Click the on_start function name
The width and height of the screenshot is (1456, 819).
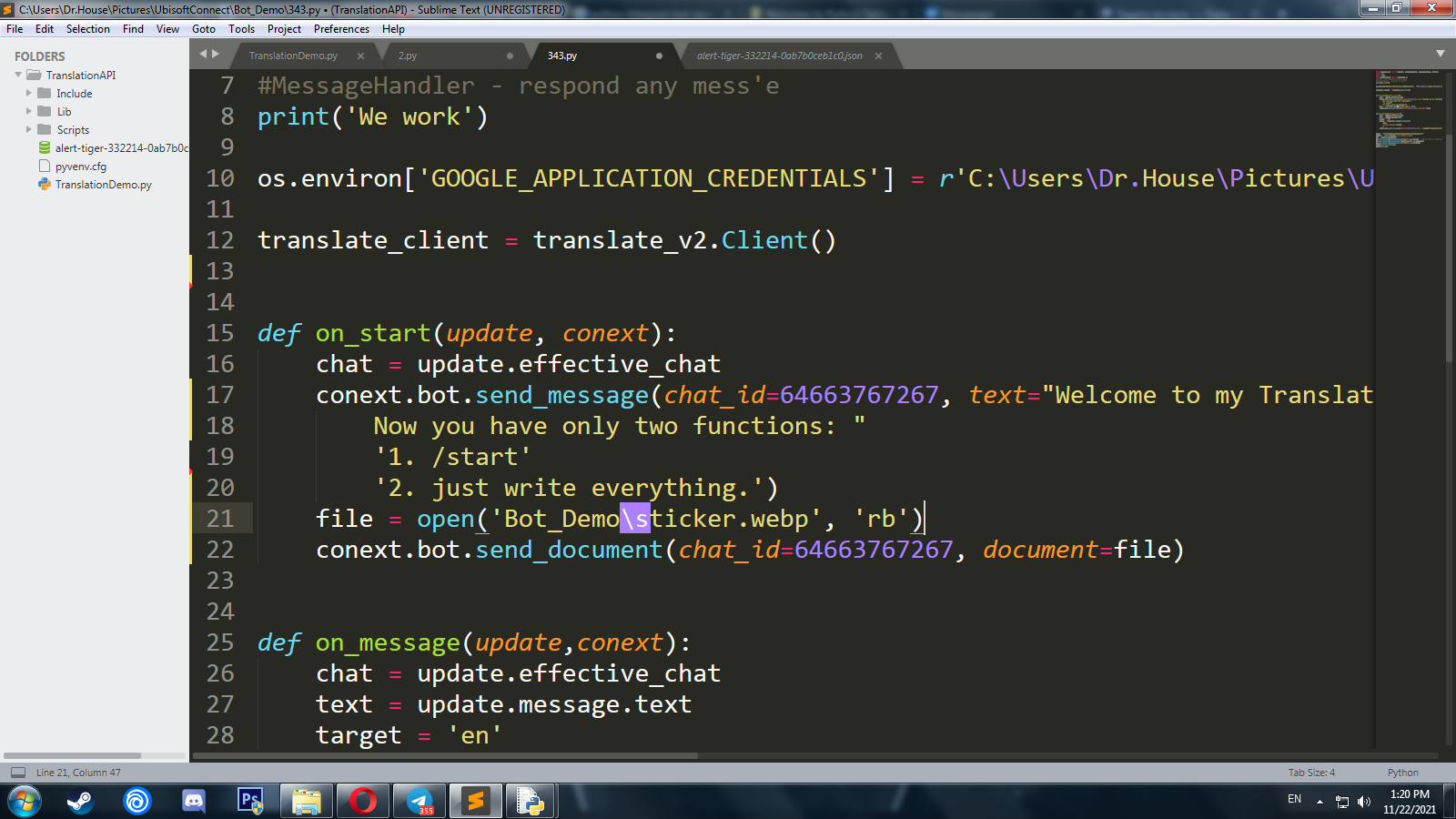pos(372,334)
